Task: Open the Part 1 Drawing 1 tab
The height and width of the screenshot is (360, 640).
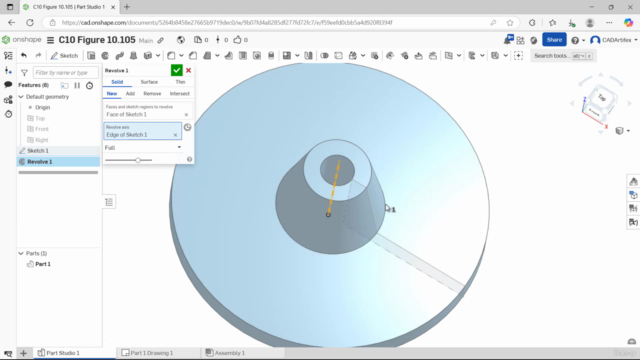Action: click(147, 353)
